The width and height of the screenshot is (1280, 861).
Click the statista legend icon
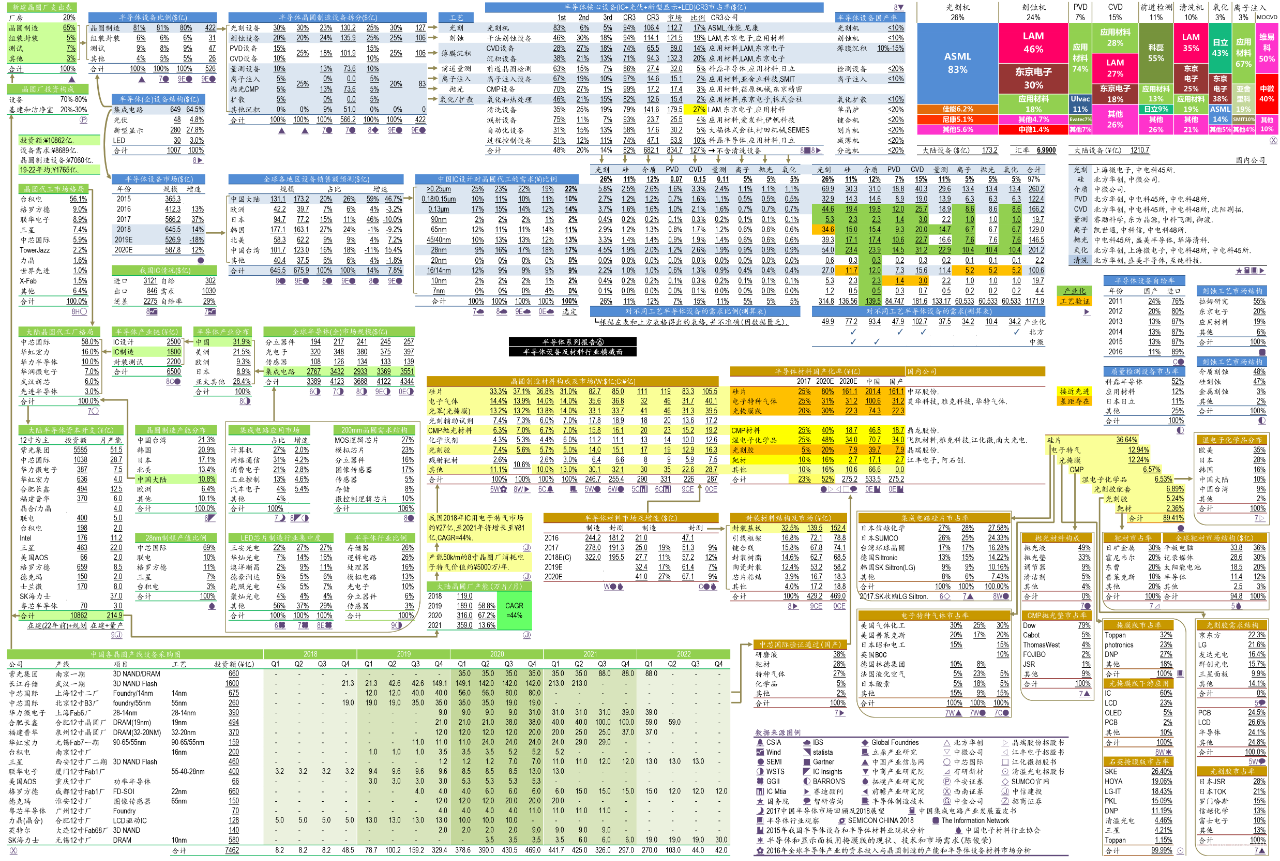pos(807,752)
